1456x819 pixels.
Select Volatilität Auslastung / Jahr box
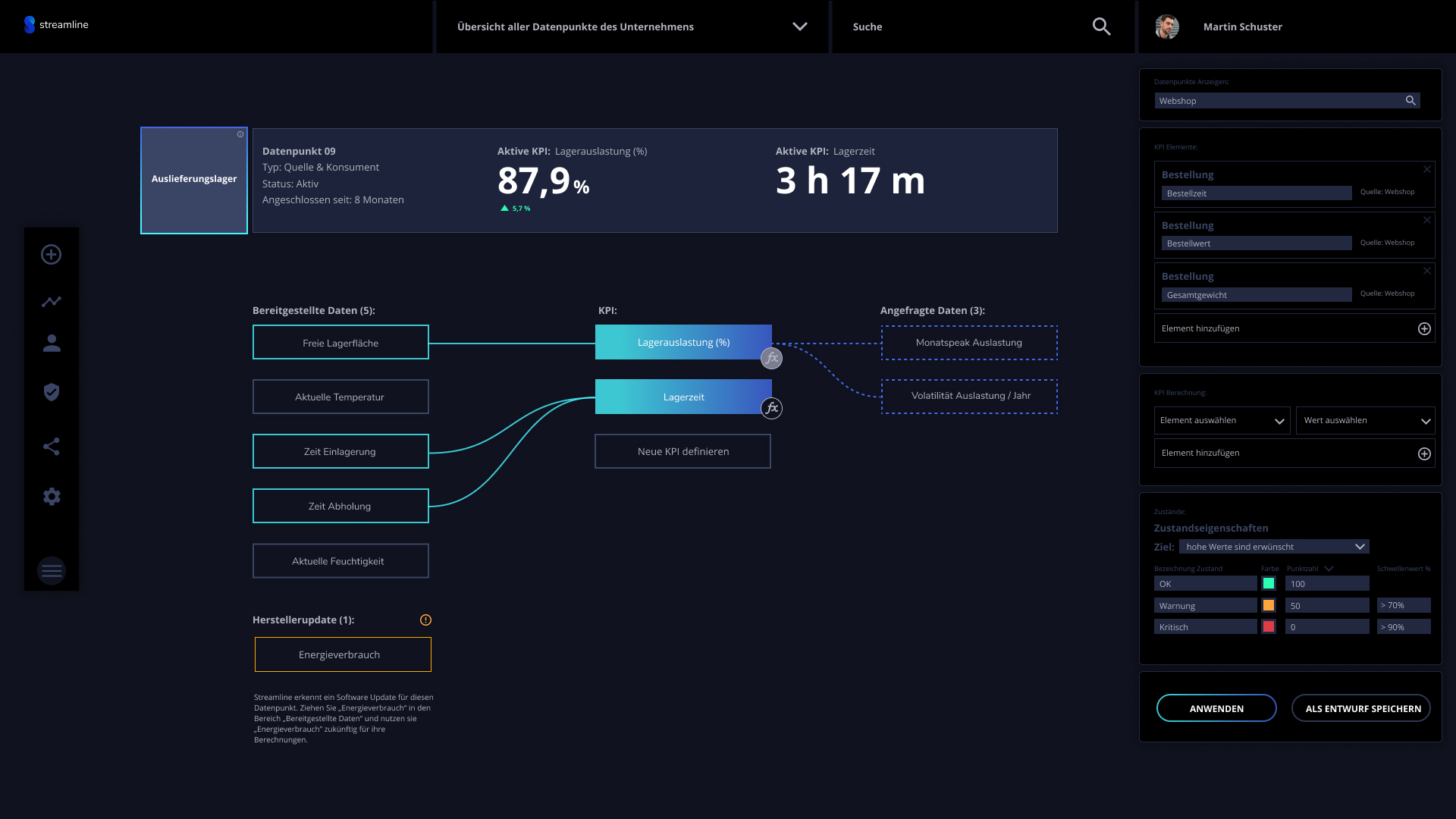click(969, 397)
